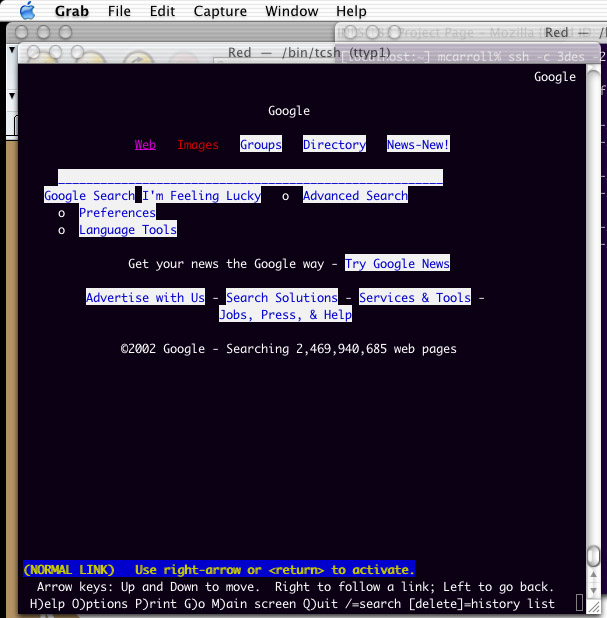The width and height of the screenshot is (607, 618).
Task: Activate the Google Search button
Action: pyautogui.click(x=89, y=195)
